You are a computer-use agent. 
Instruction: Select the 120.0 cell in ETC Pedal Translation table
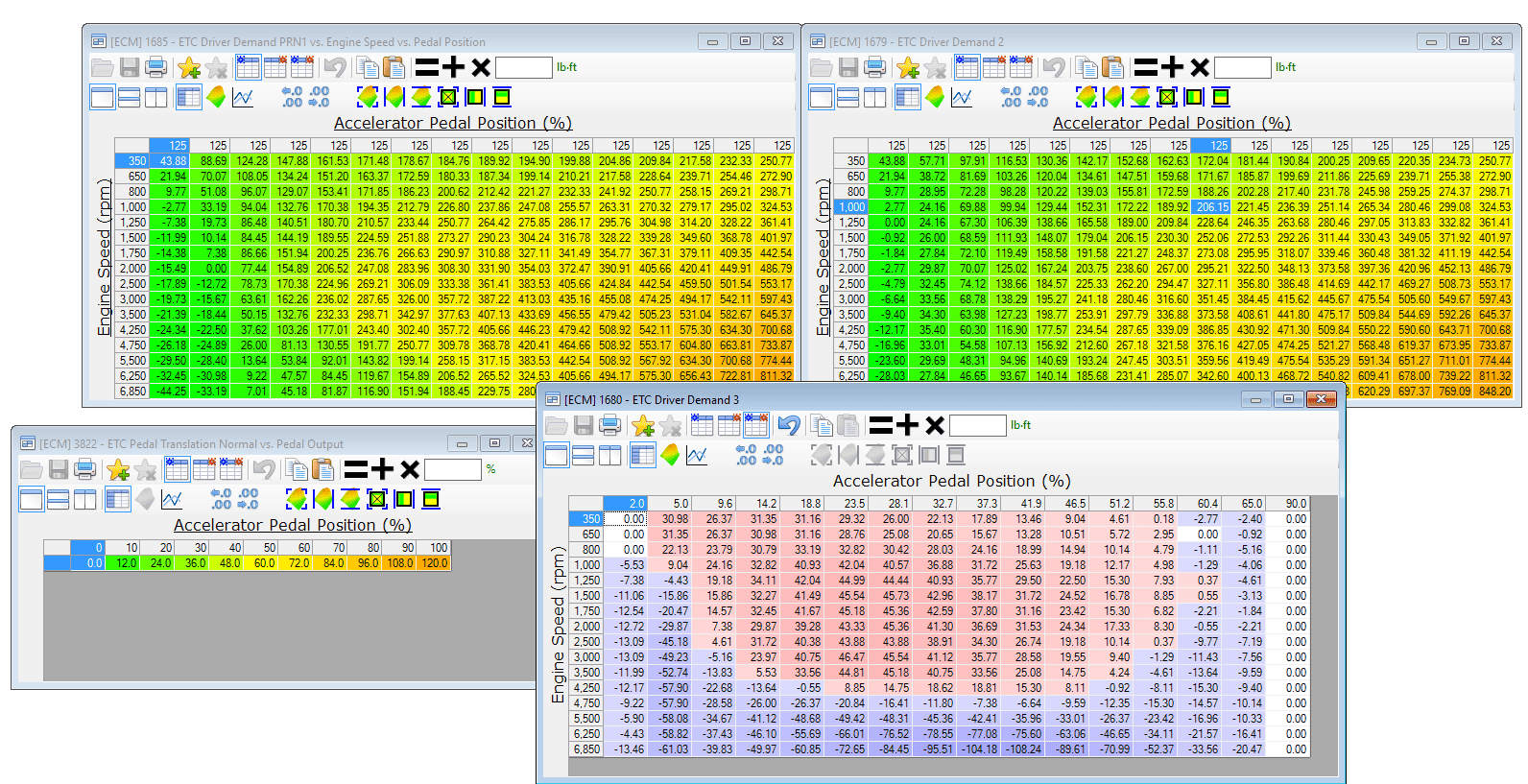(433, 563)
